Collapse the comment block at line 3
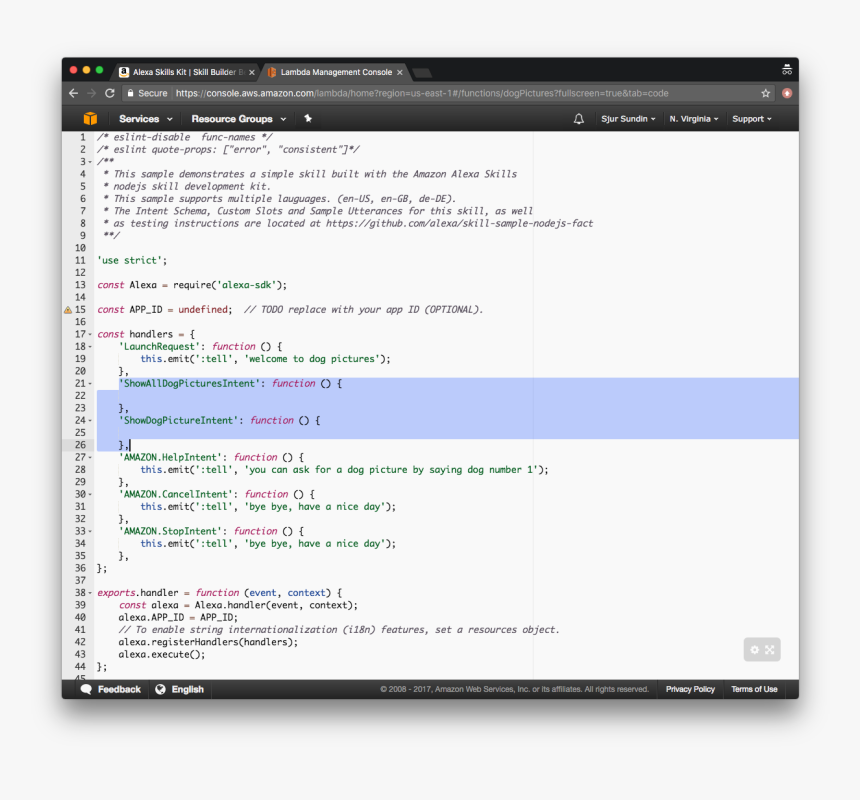Image resolution: width=860 pixels, height=800 pixels. 90,162
